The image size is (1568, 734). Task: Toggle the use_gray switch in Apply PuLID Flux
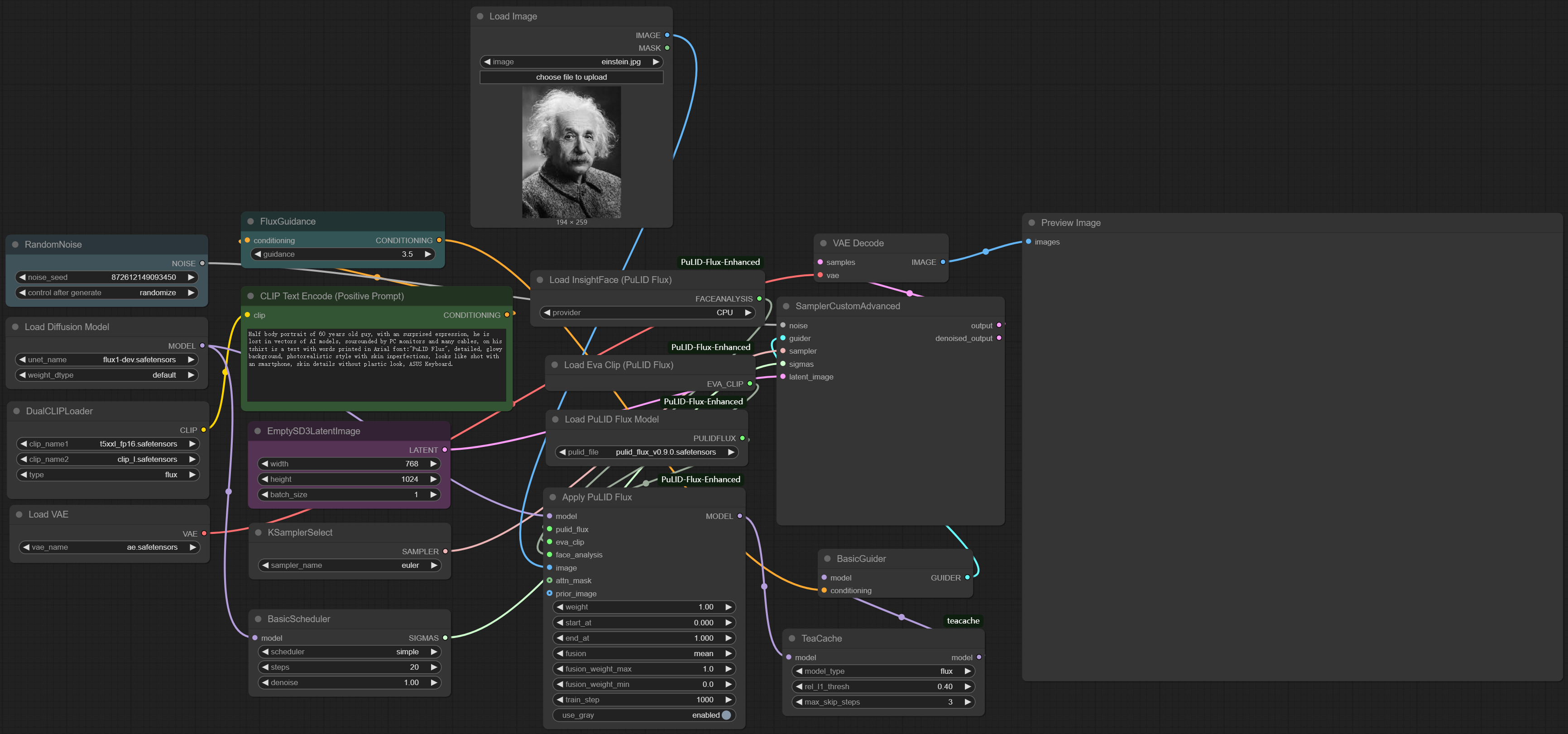[726, 716]
